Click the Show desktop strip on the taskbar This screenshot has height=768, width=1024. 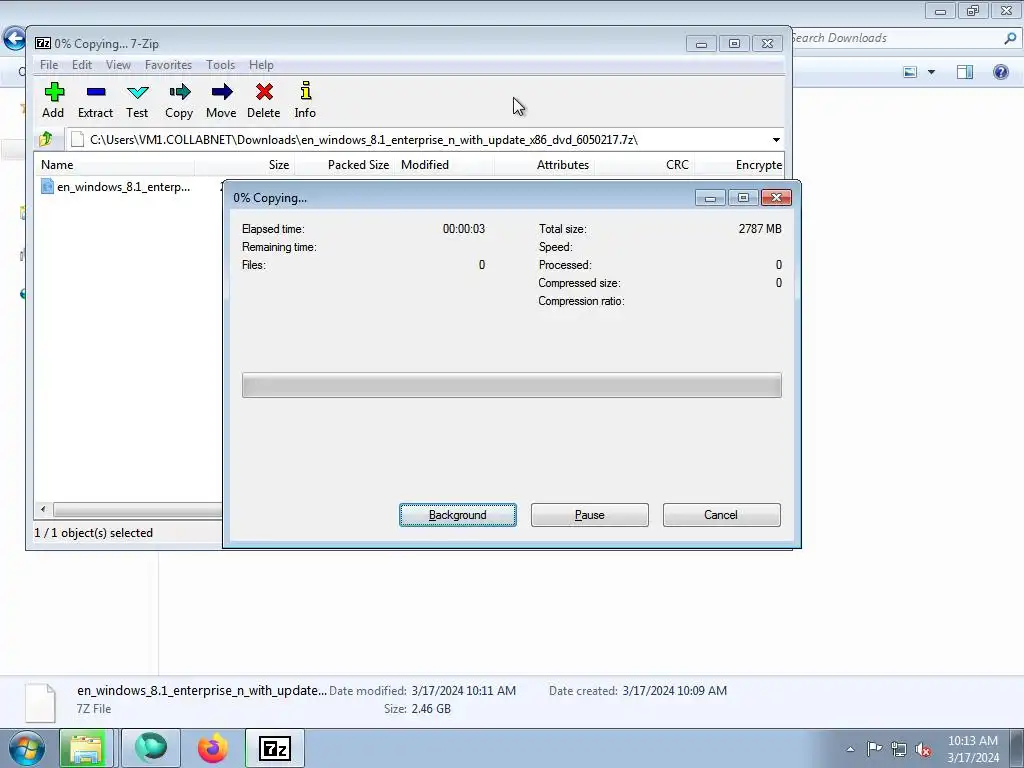(1017, 748)
